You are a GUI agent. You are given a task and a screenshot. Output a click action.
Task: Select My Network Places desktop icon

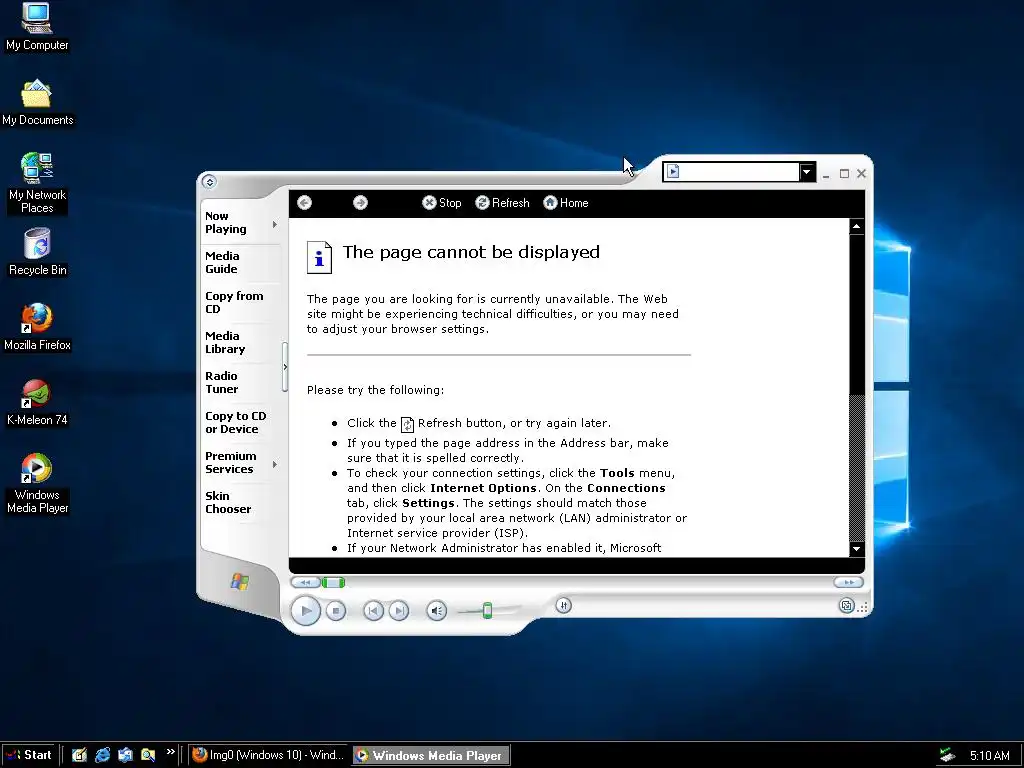[37, 183]
